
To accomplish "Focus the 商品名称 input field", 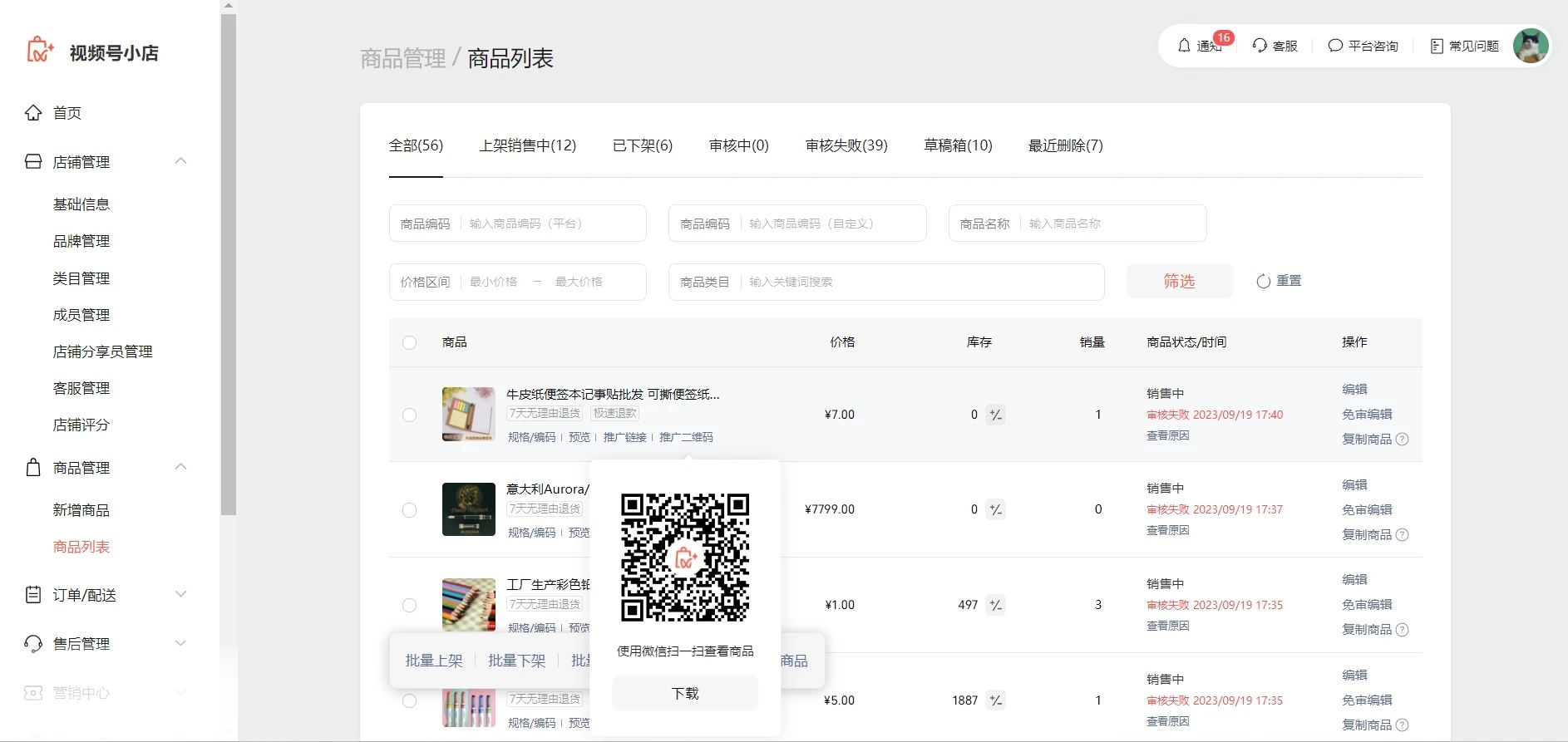I will point(1077,224).
